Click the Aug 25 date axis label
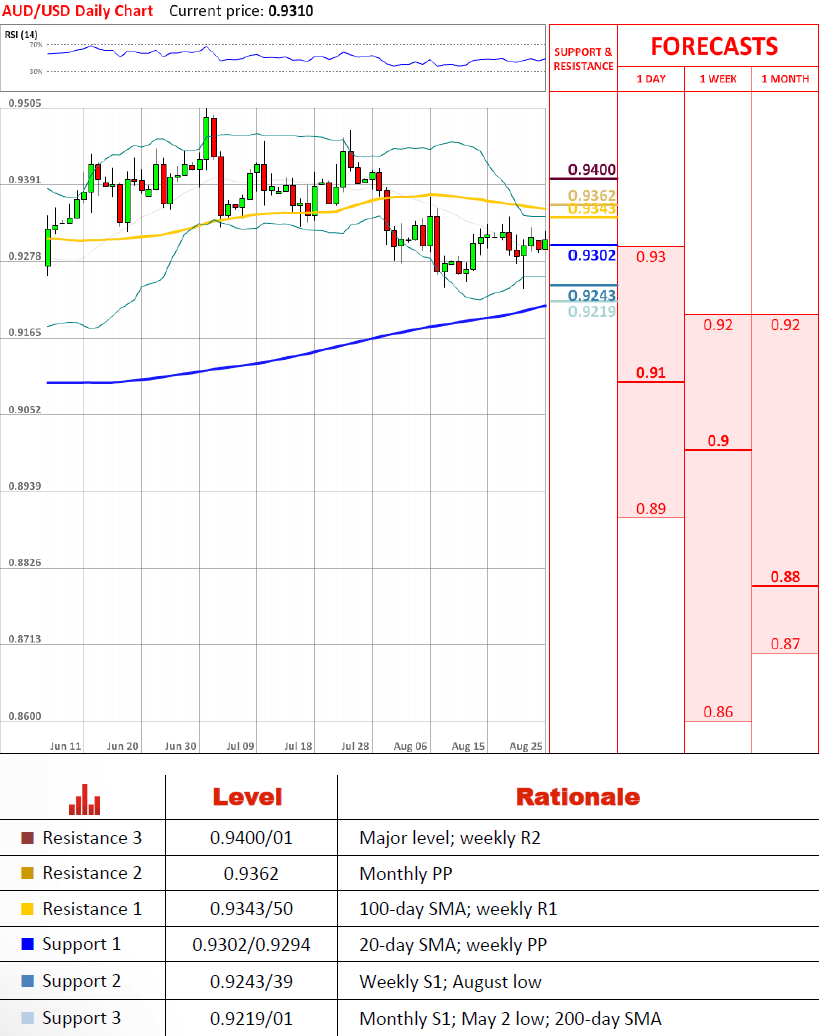 tap(526, 746)
